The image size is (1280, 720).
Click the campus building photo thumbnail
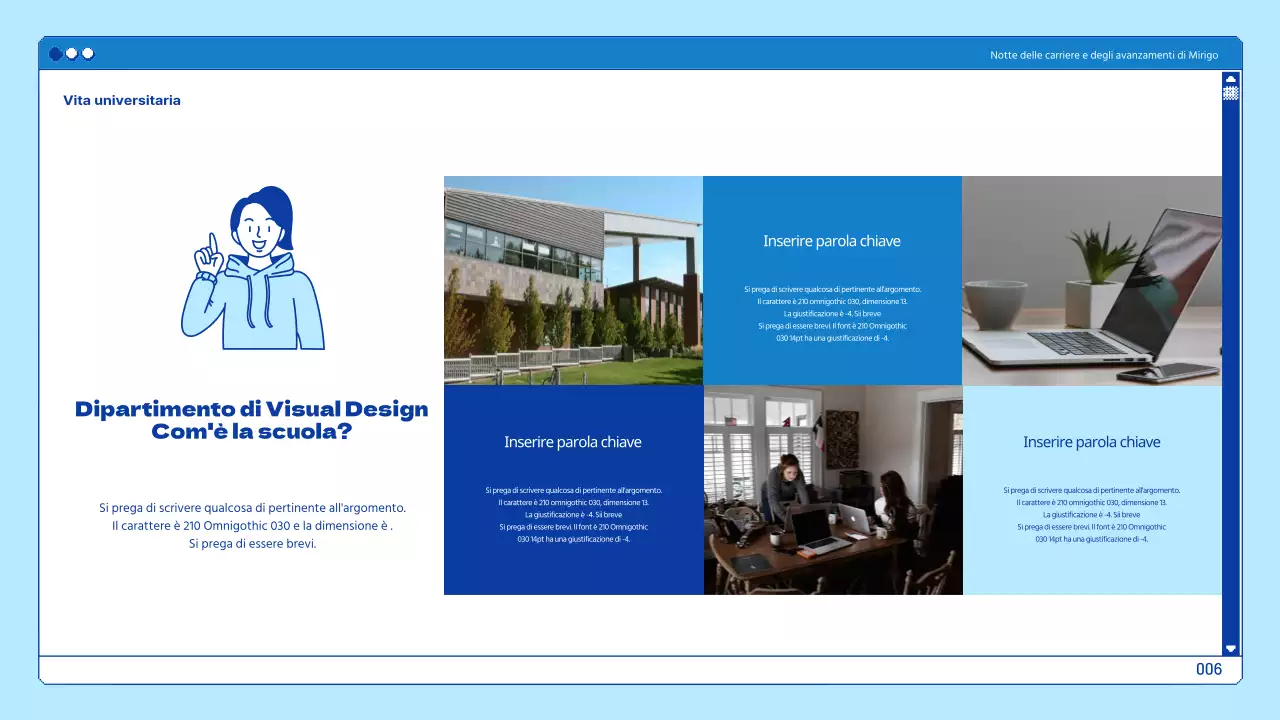point(573,280)
